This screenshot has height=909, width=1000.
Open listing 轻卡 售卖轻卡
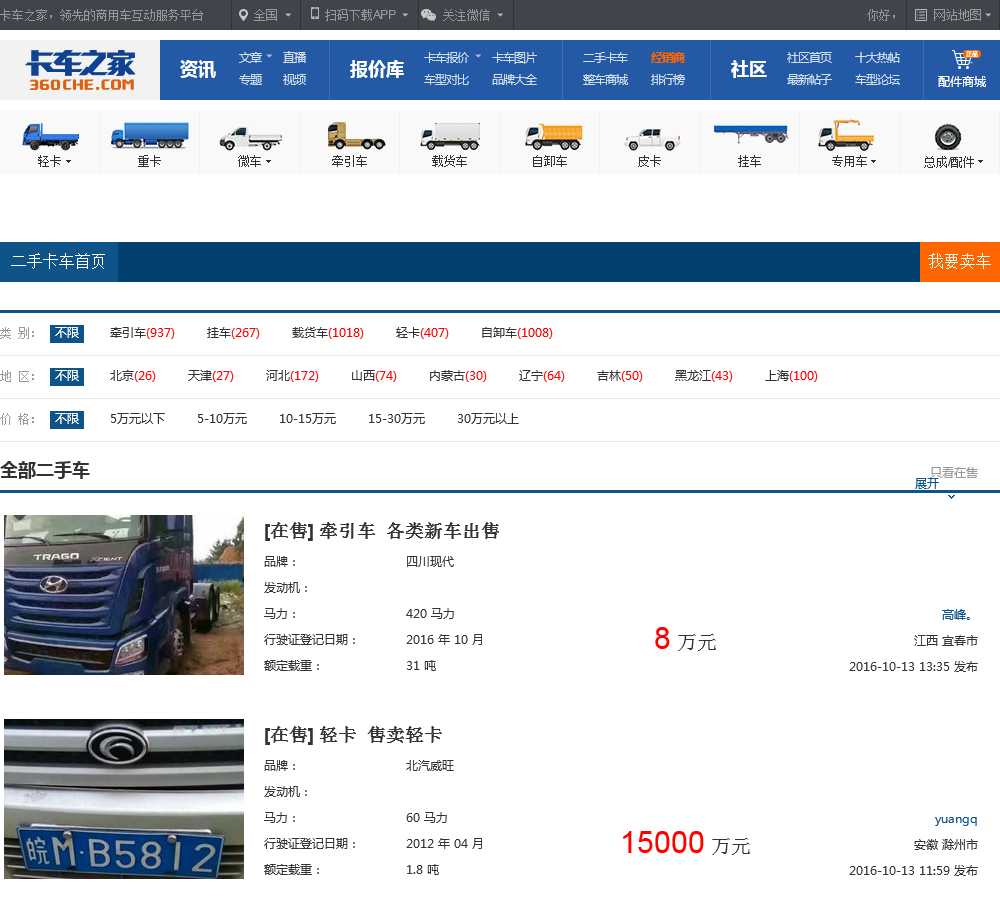pos(353,735)
